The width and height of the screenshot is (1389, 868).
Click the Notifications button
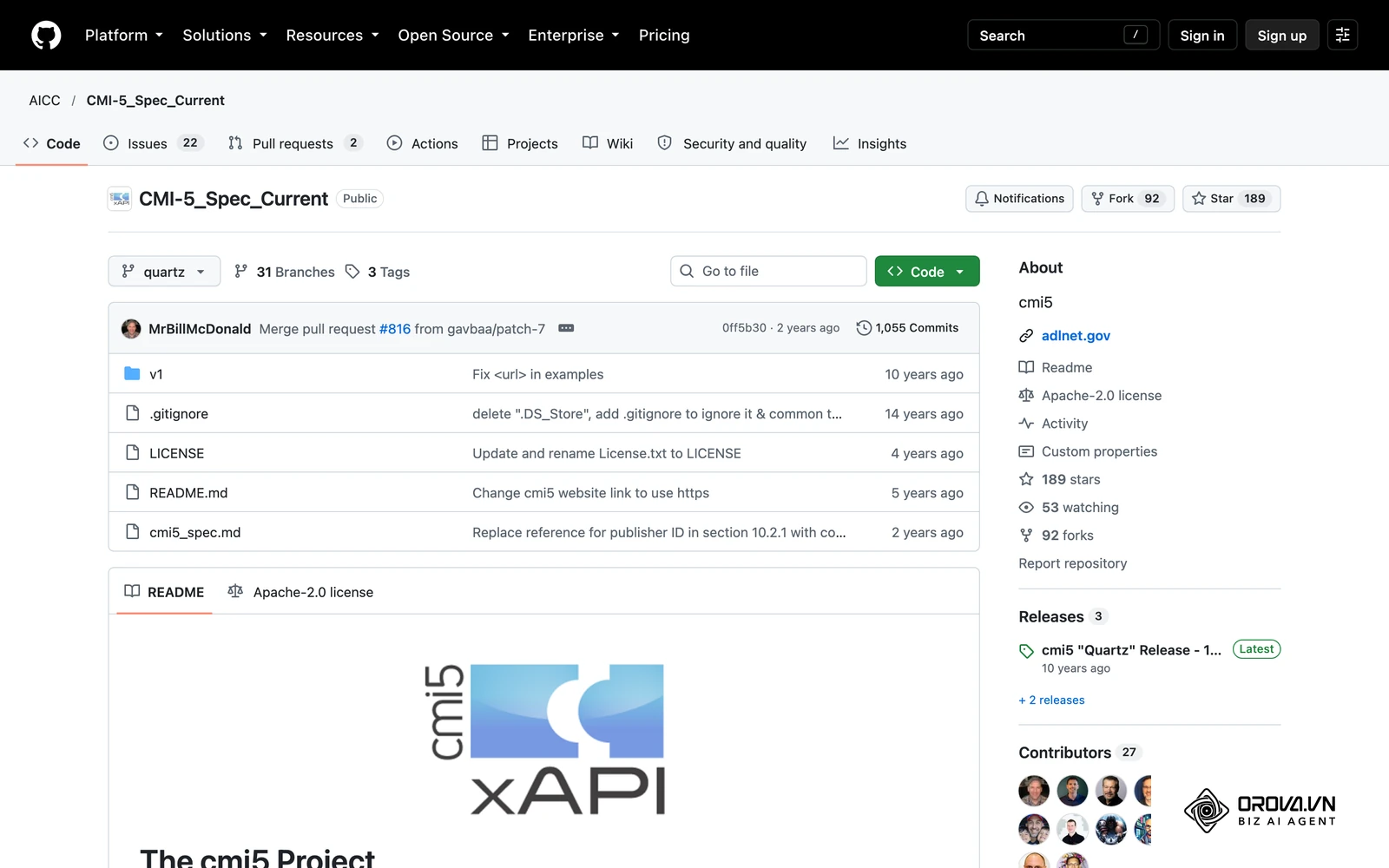tap(1019, 199)
